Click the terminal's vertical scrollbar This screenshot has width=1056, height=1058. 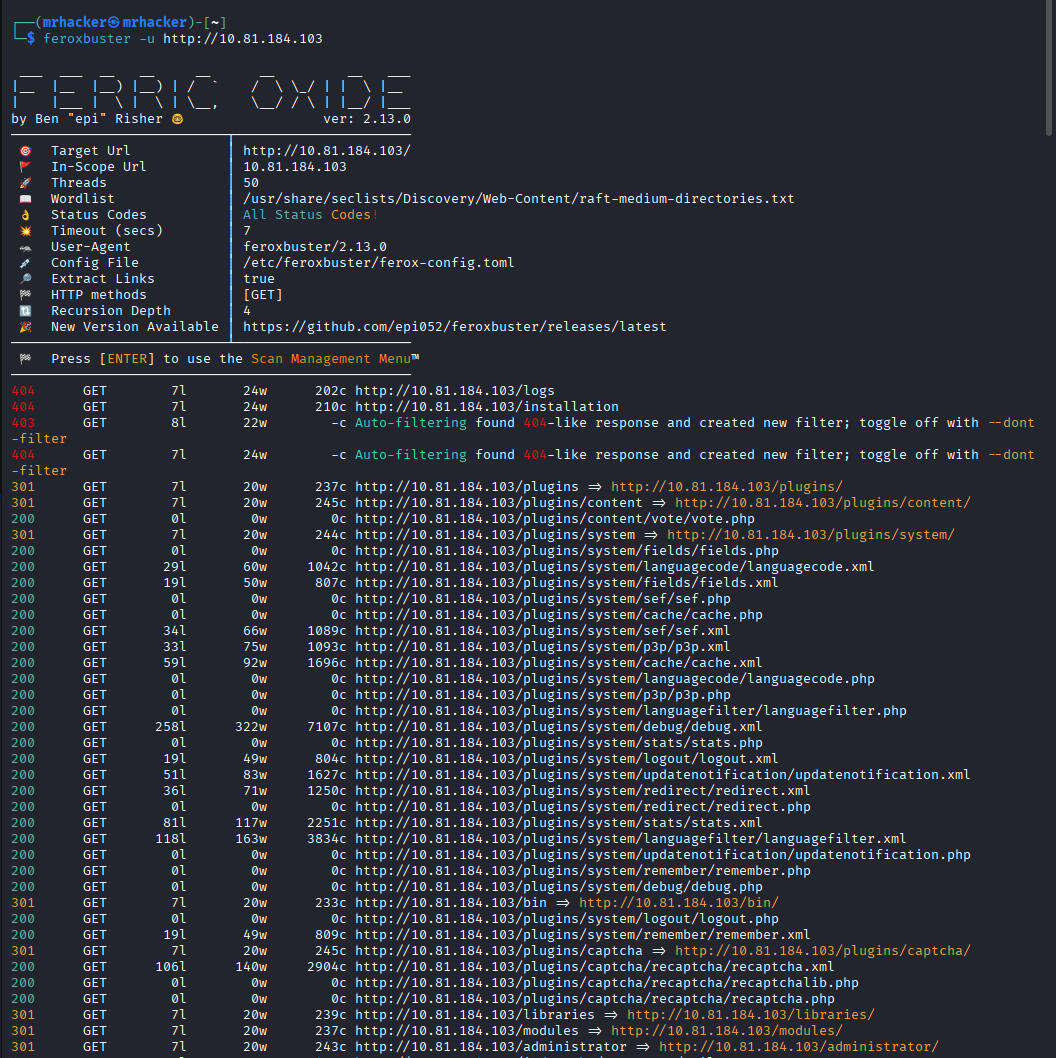tap(1049, 70)
